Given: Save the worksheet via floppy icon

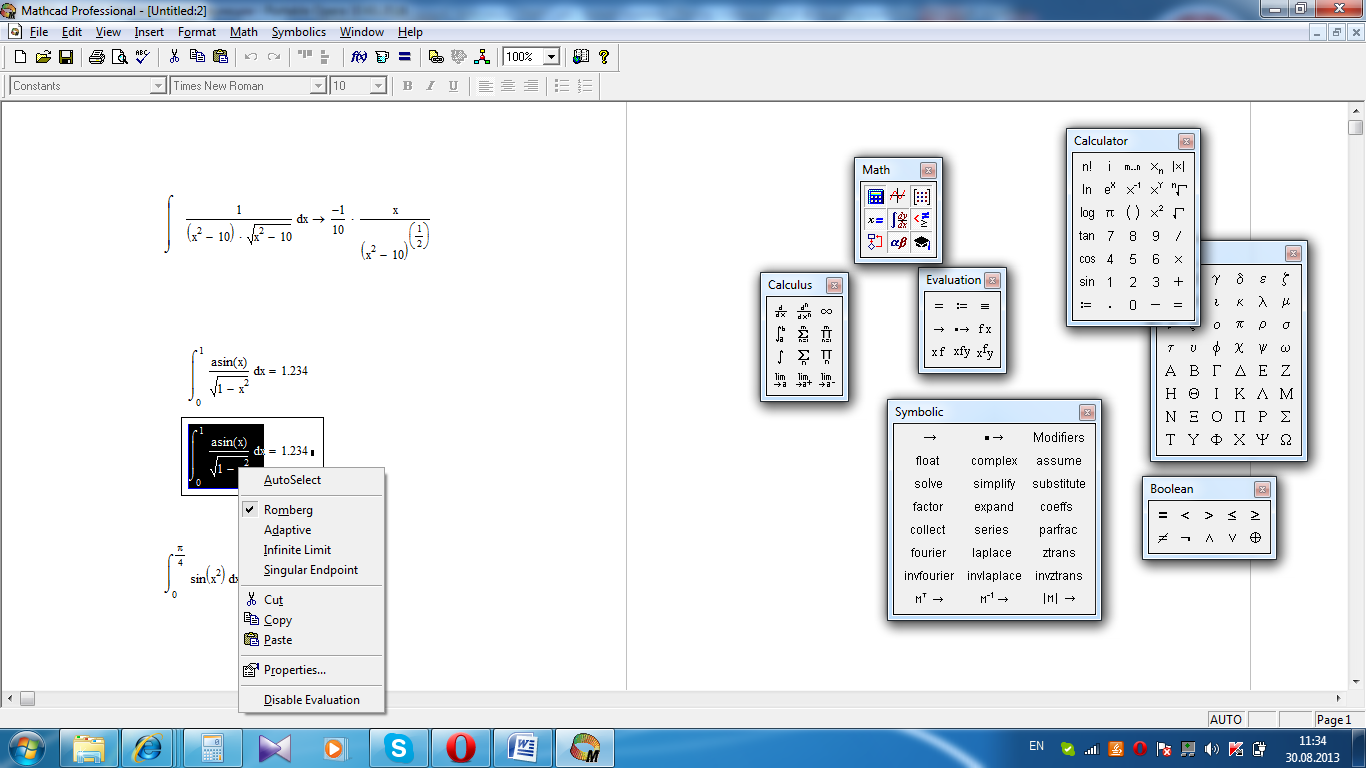Looking at the screenshot, I should tap(66, 57).
